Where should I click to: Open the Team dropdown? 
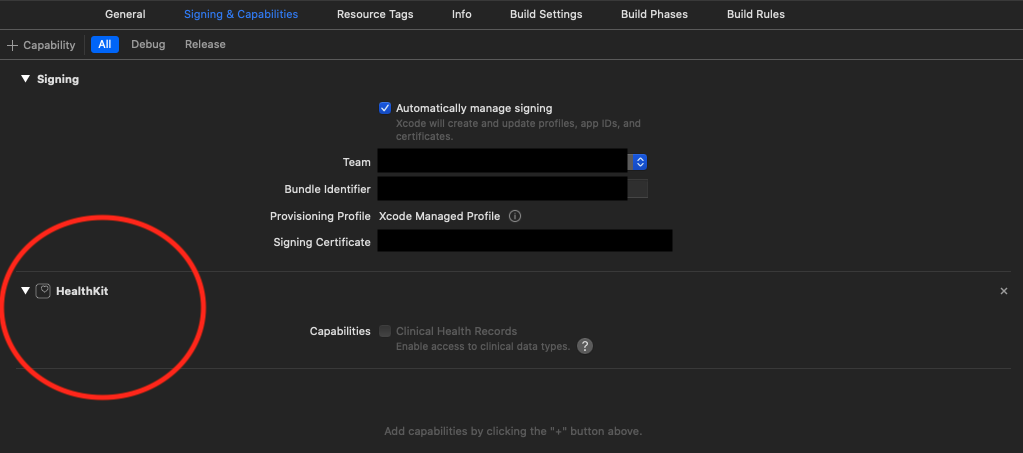[x=639, y=162]
